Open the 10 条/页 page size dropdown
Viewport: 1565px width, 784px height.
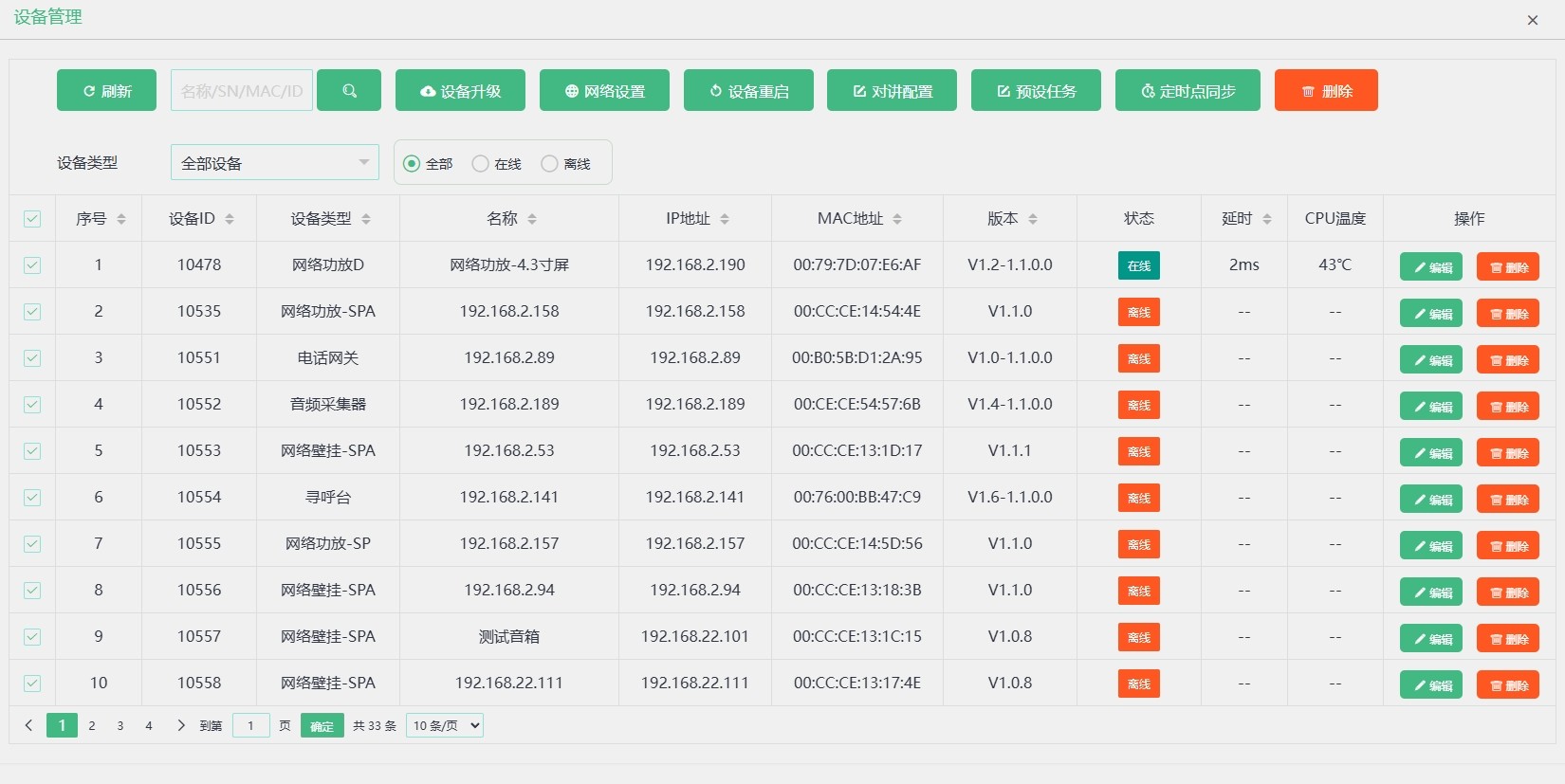[x=444, y=725]
